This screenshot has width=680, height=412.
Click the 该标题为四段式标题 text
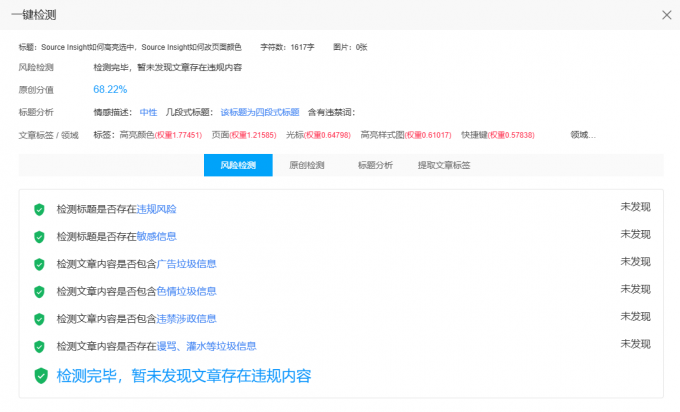(x=260, y=112)
